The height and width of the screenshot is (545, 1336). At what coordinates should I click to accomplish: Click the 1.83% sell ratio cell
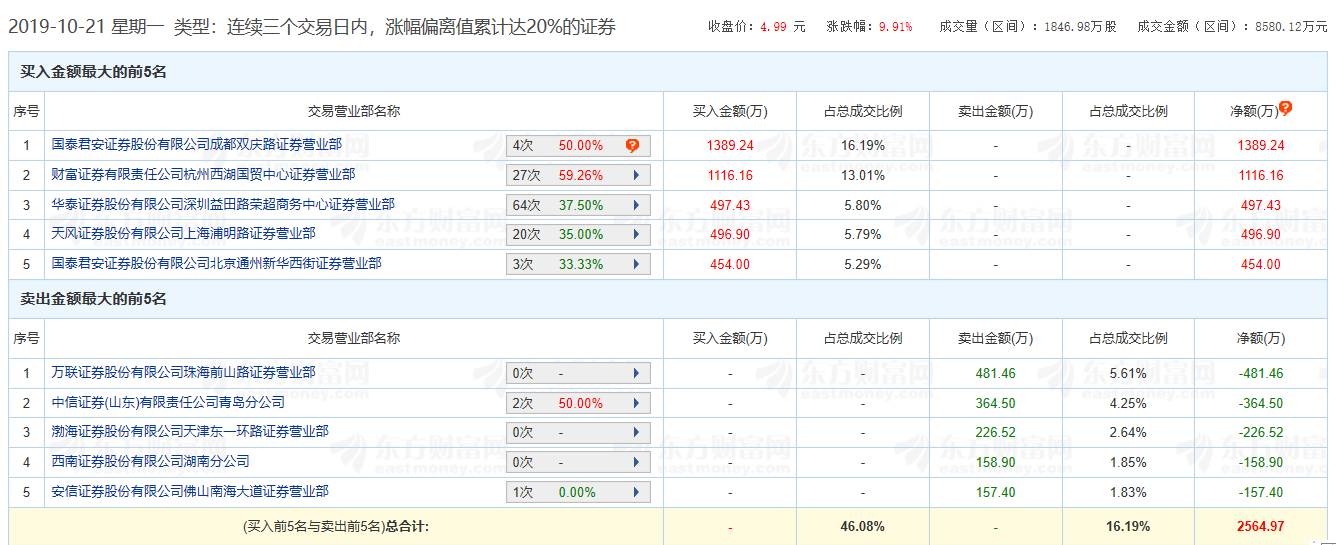pyautogui.click(x=1128, y=492)
